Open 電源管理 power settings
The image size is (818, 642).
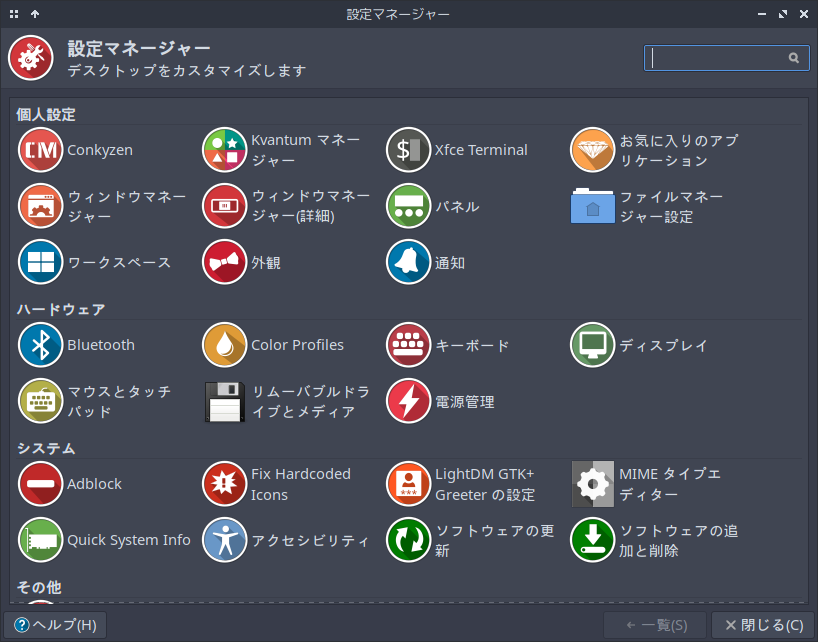pos(440,401)
